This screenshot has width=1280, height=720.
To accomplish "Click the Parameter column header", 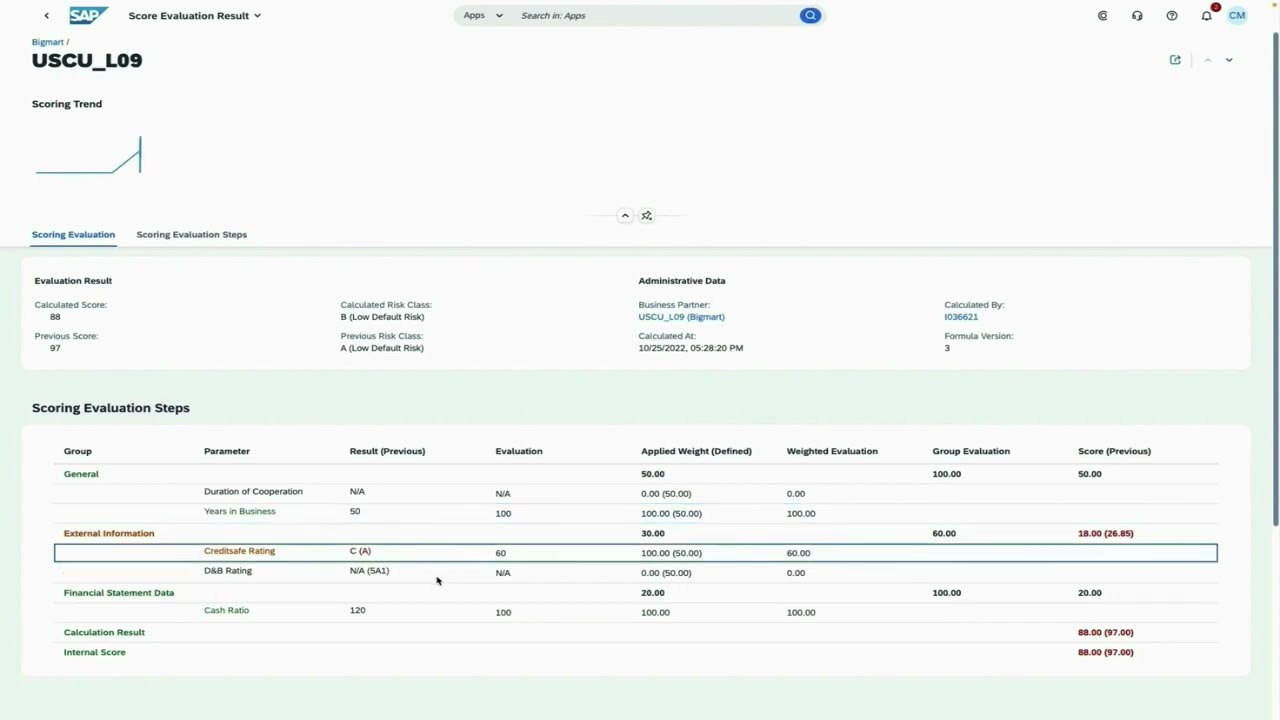I will (x=227, y=451).
